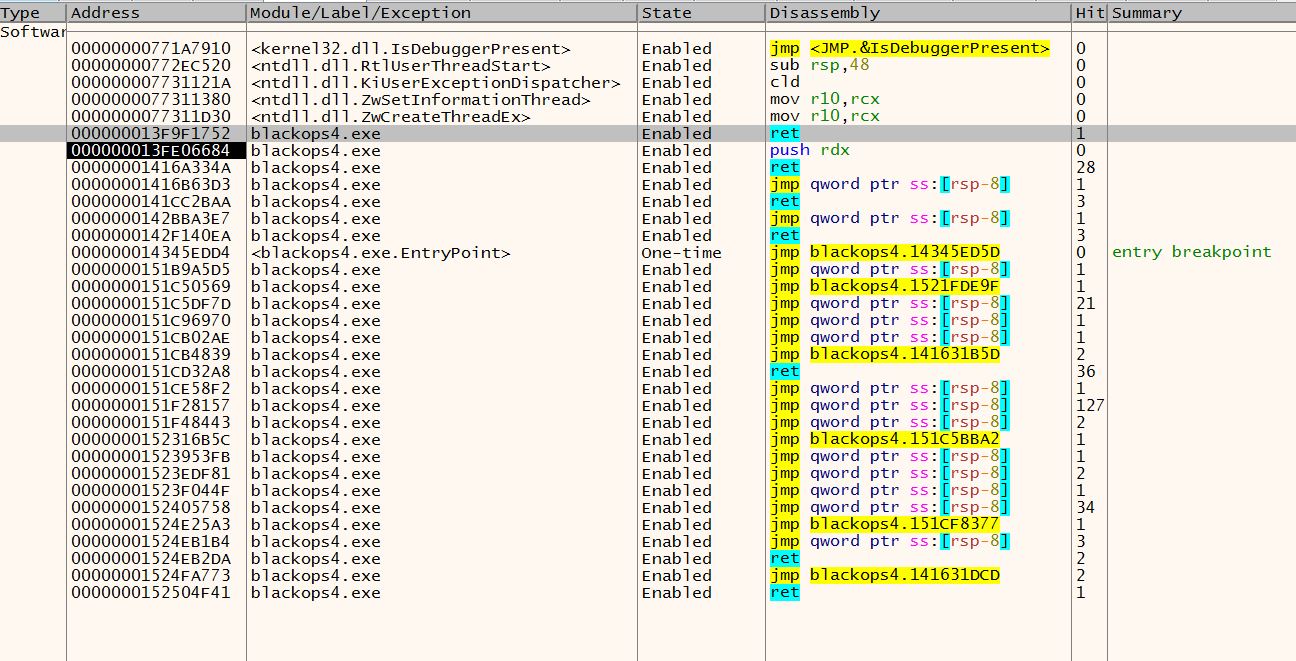This screenshot has height=661, width=1296.
Task: Select address 00000001524EB1B4
Action: click(151, 542)
